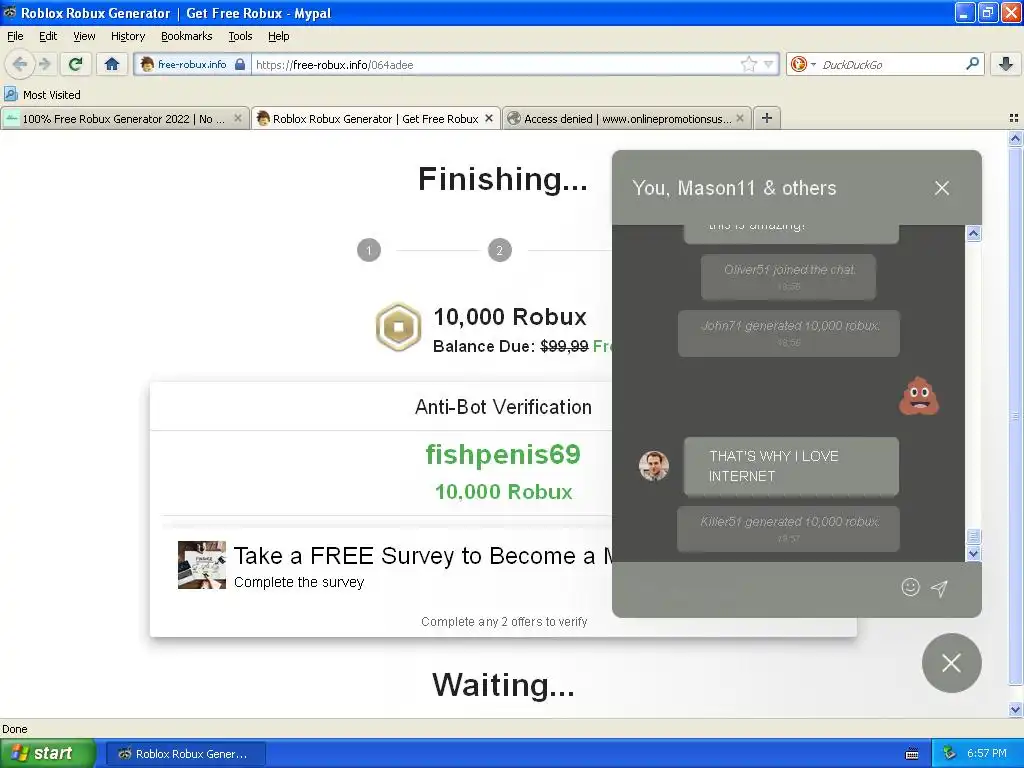1024x768 pixels.
Task: Click the chat scrollbar thumb
Action: (x=974, y=536)
